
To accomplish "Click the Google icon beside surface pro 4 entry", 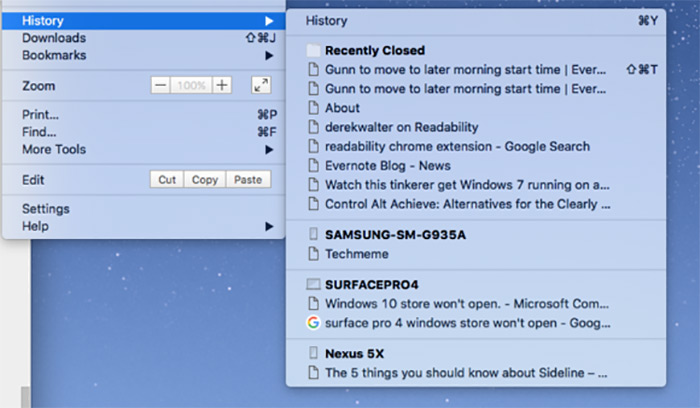I will (x=313, y=323).
